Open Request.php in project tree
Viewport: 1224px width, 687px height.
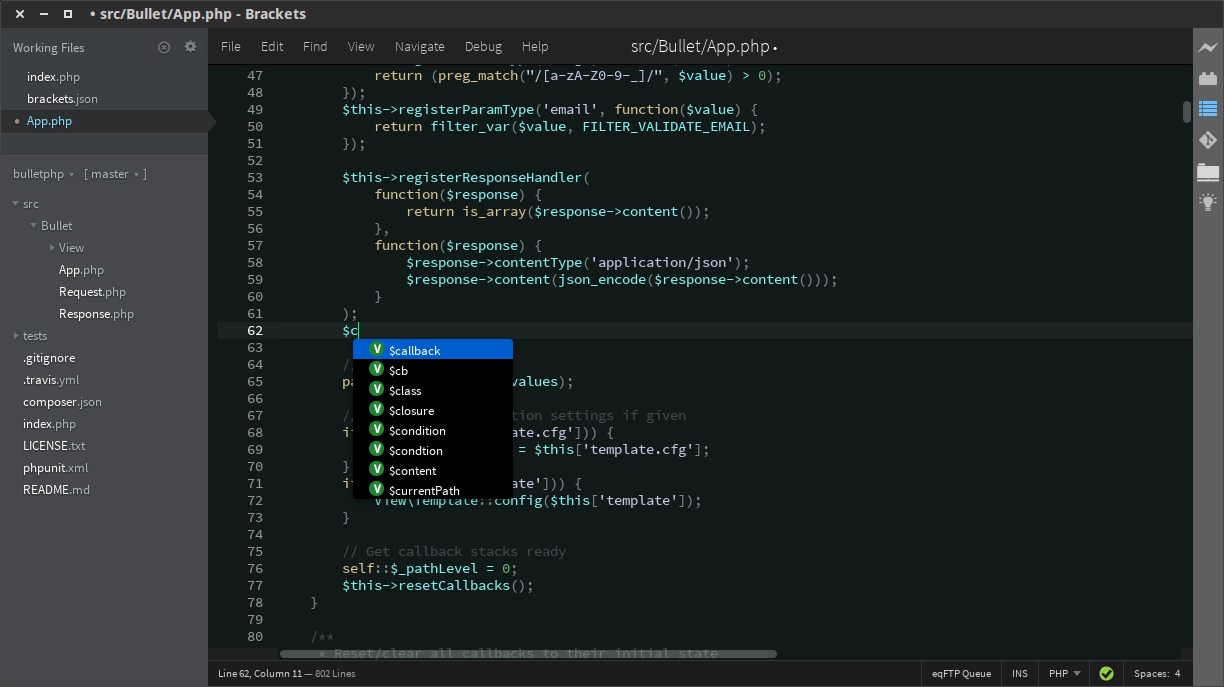(x=92, y=292)
